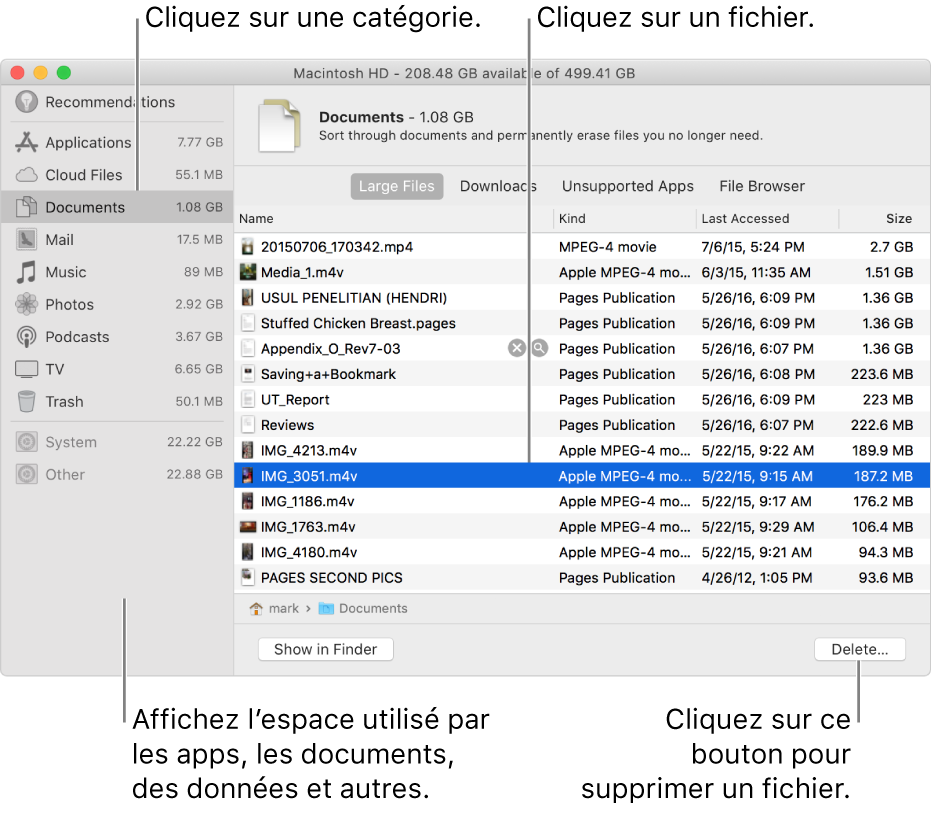Click the Stuffed Chicken Breast.pages file icon

pyautogui.click(x=248, y=323)
